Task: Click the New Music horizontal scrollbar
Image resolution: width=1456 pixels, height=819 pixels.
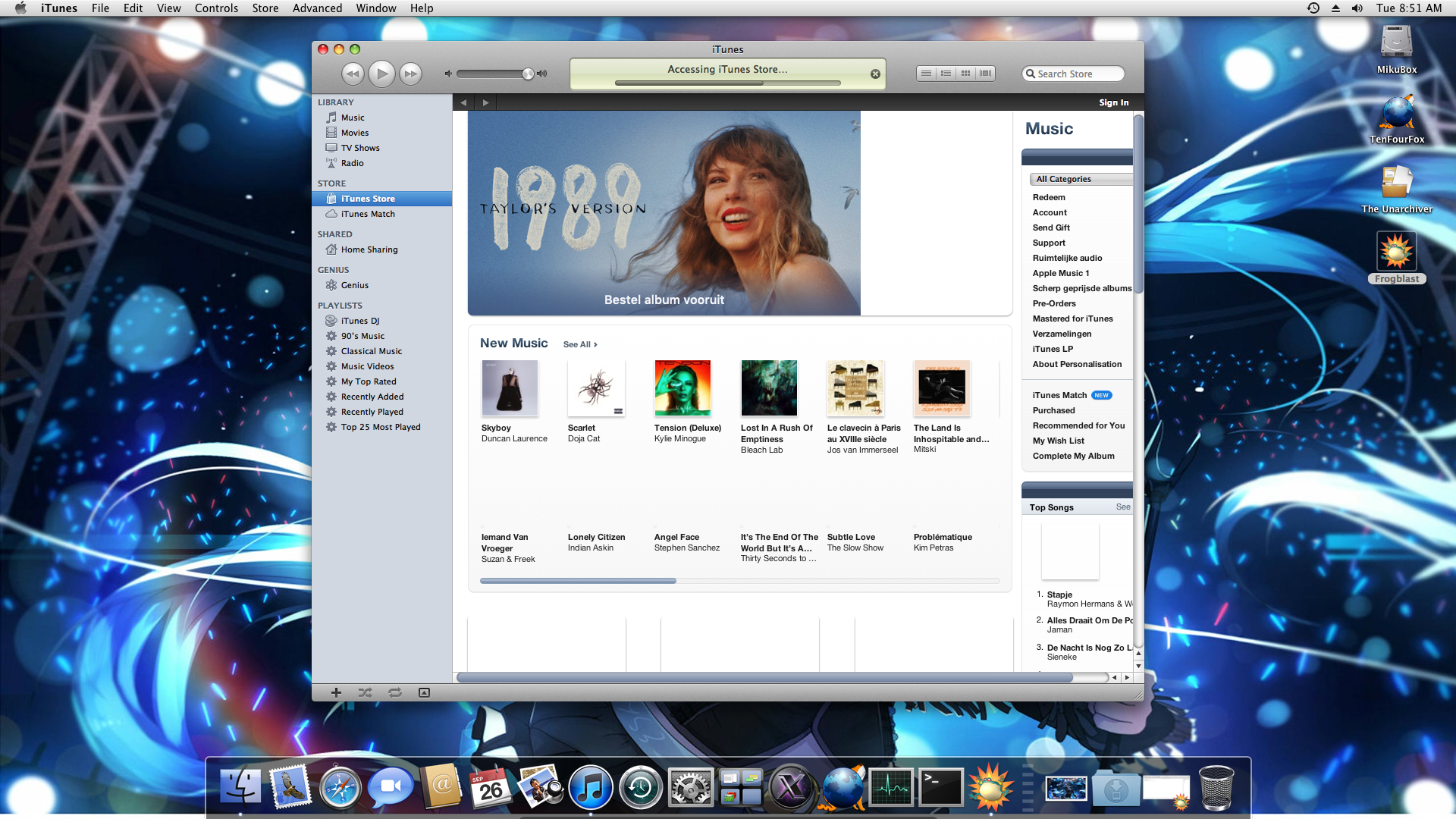Action: pyautogui.click(x=578, y=581)
